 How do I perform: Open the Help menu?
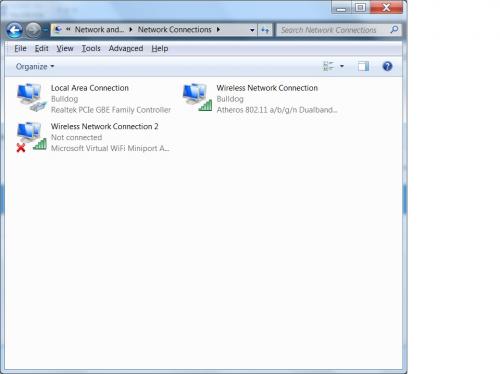click(x=160, y=49)
